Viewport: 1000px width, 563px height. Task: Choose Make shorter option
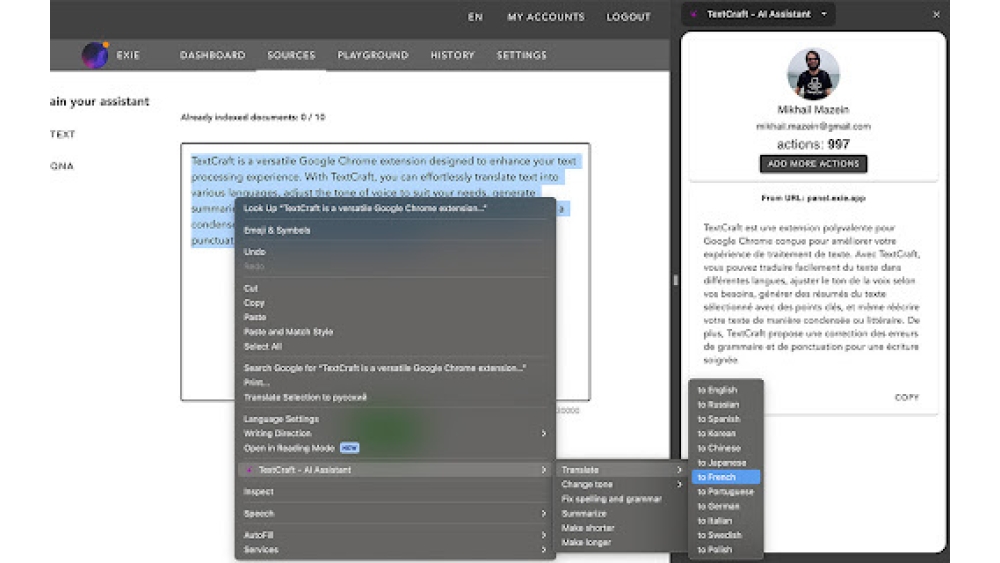pyautogui.click(x=621, y=528)
